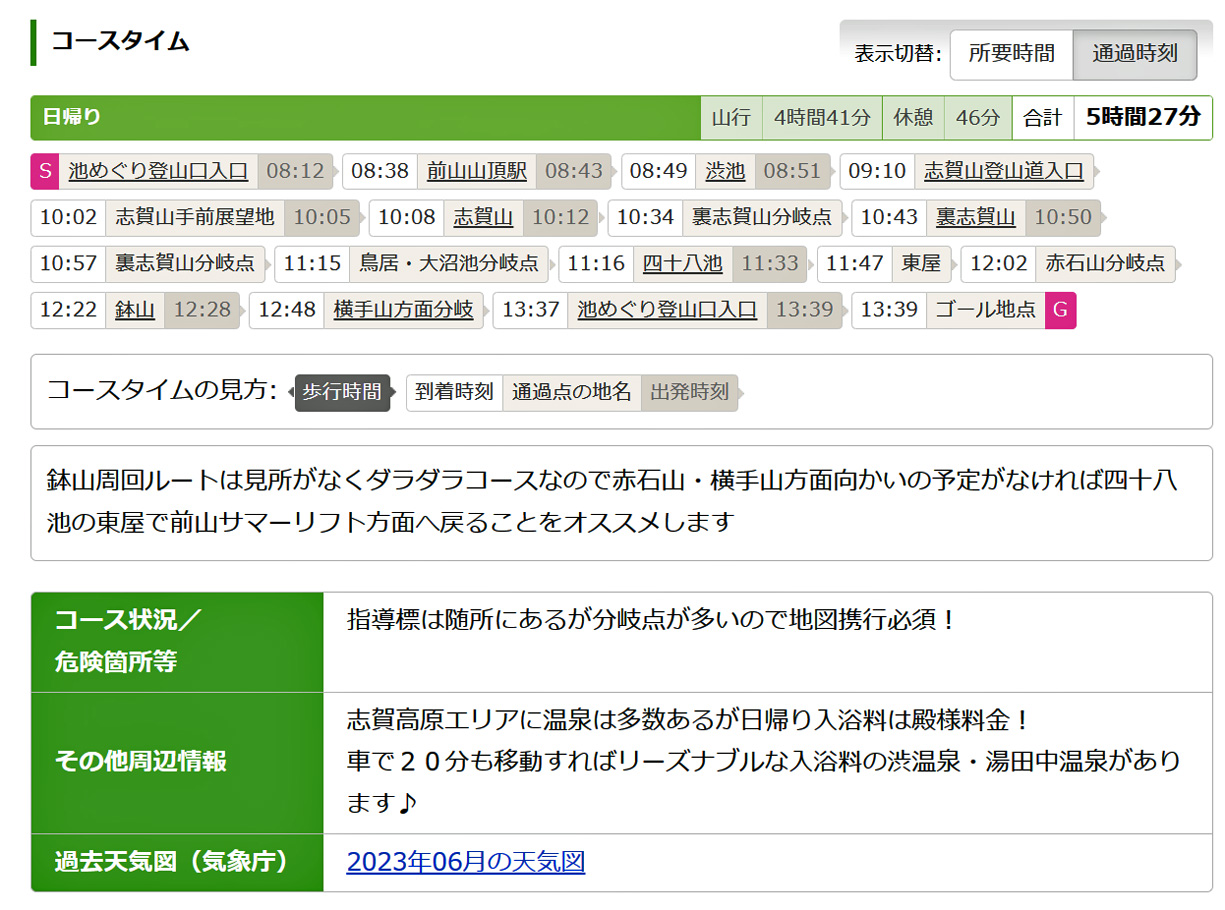
Task: Click the 鳥居・大沼池分岐点 waypoint
Action: pyautogui.click(x=449, y=264)
